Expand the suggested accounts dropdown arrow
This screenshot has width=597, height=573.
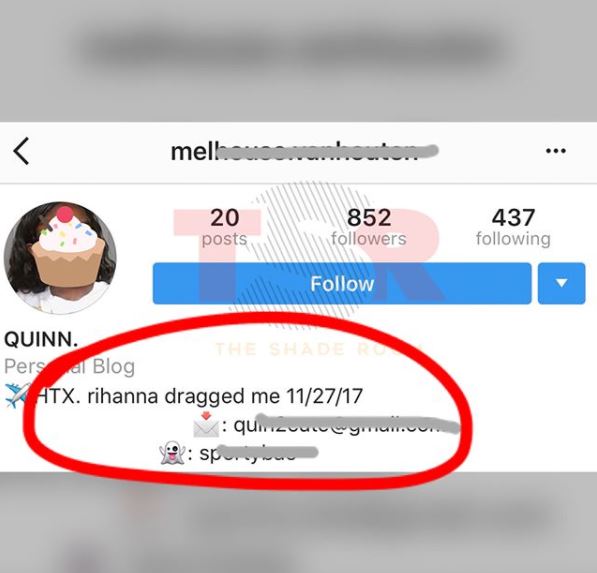562,283
